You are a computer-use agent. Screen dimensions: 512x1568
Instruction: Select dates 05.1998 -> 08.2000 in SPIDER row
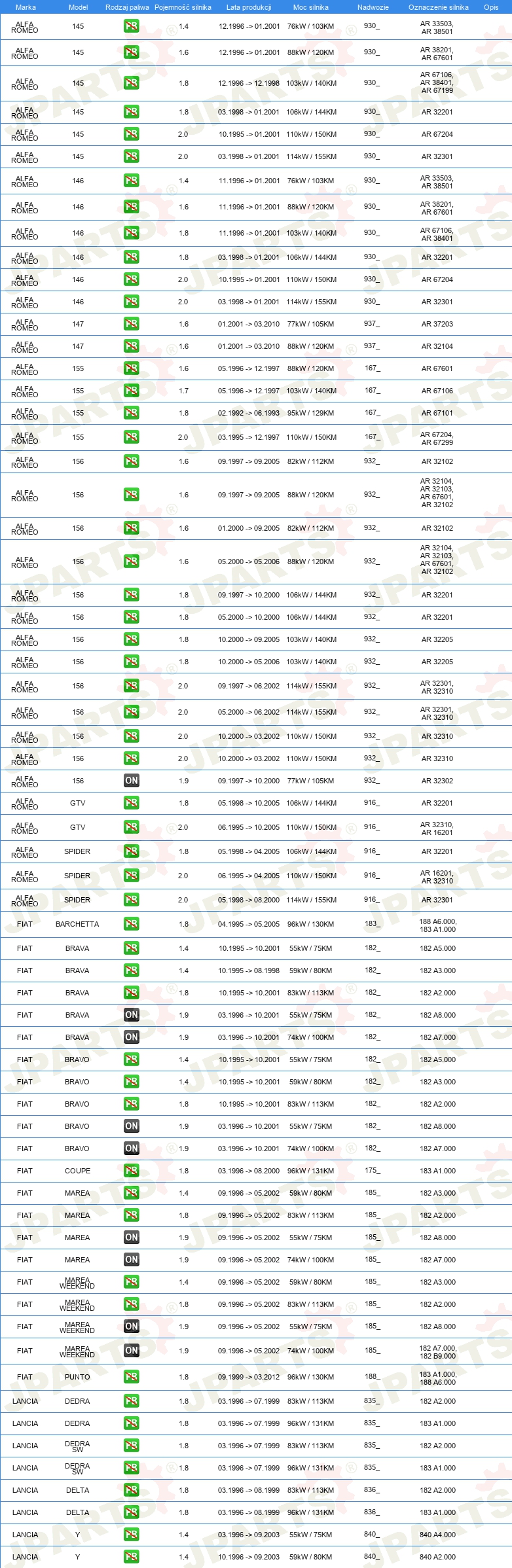coord(249,900)
